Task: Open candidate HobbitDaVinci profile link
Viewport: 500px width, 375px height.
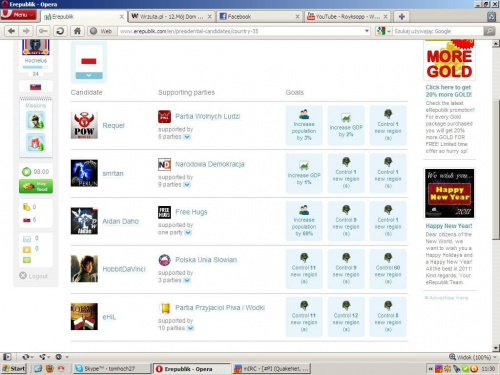Action: 124,269
